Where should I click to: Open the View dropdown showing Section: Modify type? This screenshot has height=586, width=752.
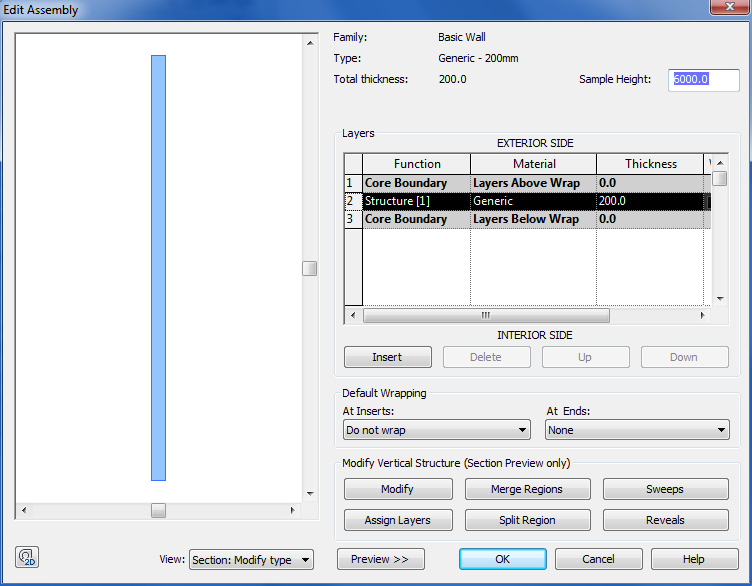(252, 560)
